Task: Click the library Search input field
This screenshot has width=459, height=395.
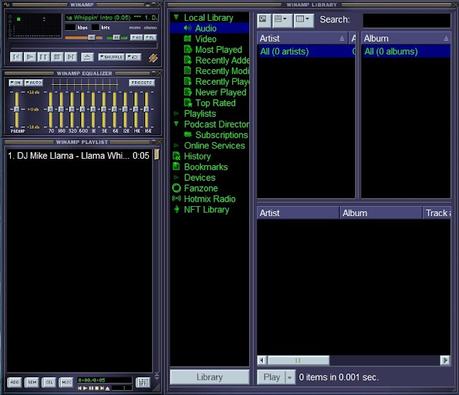Action: point(406,20)
